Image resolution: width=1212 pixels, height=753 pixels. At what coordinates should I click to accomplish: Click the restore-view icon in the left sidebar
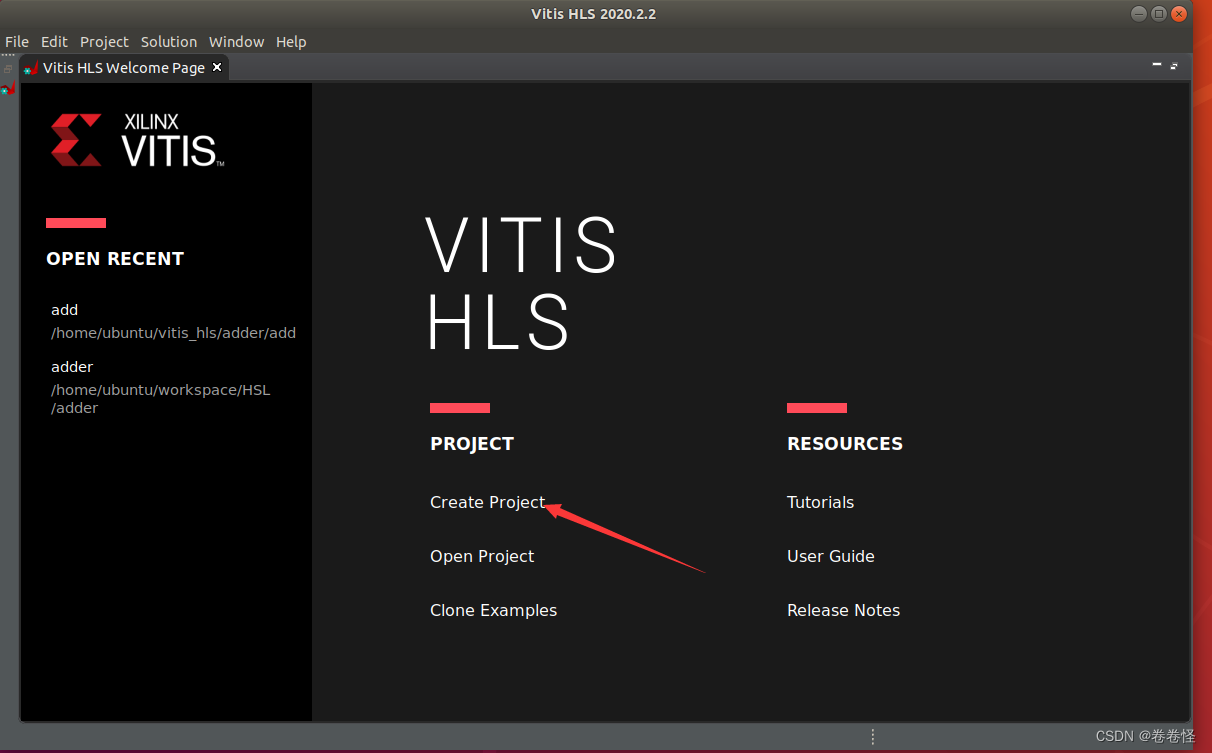pos(8,67)
